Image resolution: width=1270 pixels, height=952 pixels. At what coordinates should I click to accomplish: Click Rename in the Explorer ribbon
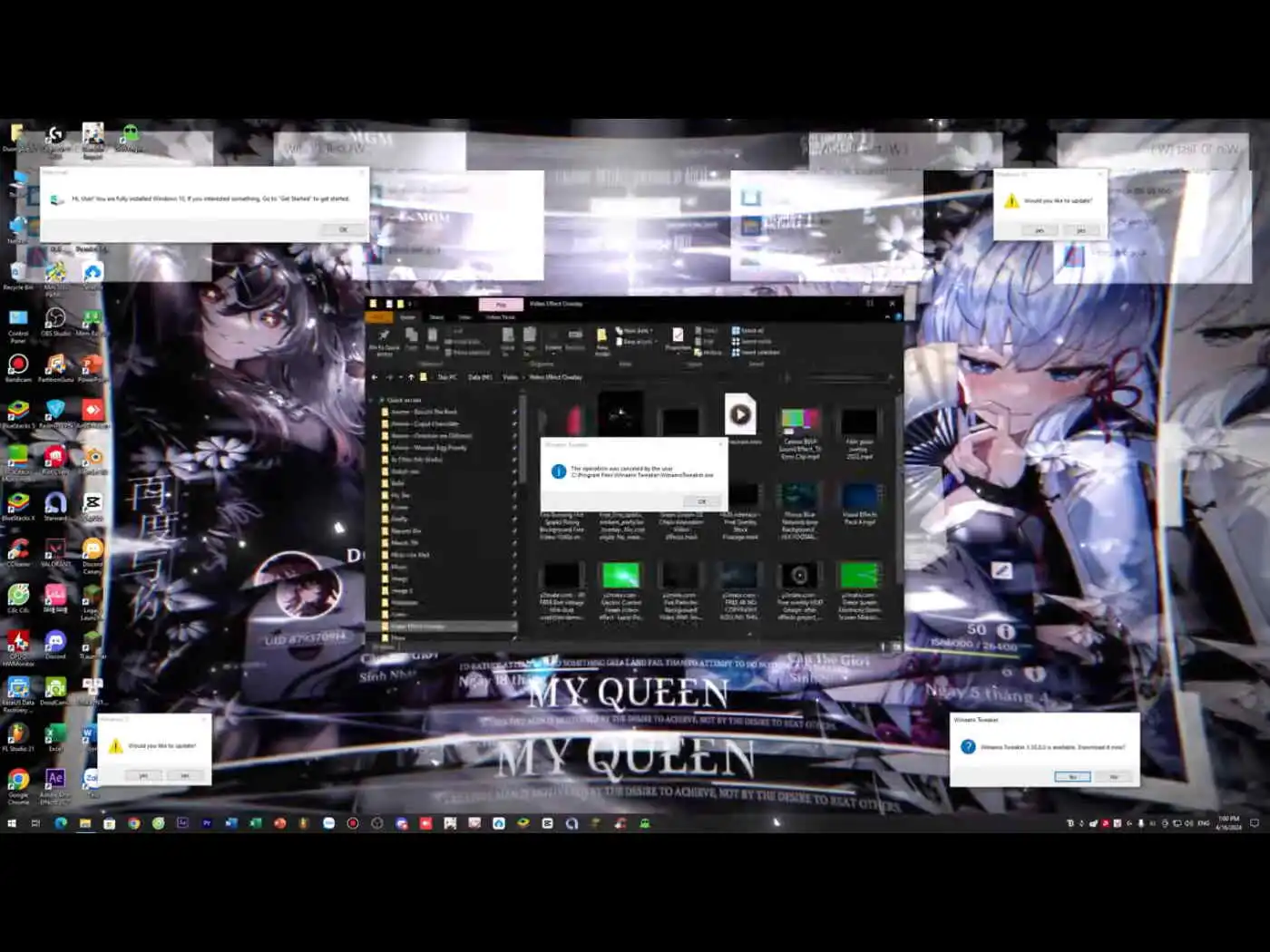pyautogui.click(x=575, y=339)
